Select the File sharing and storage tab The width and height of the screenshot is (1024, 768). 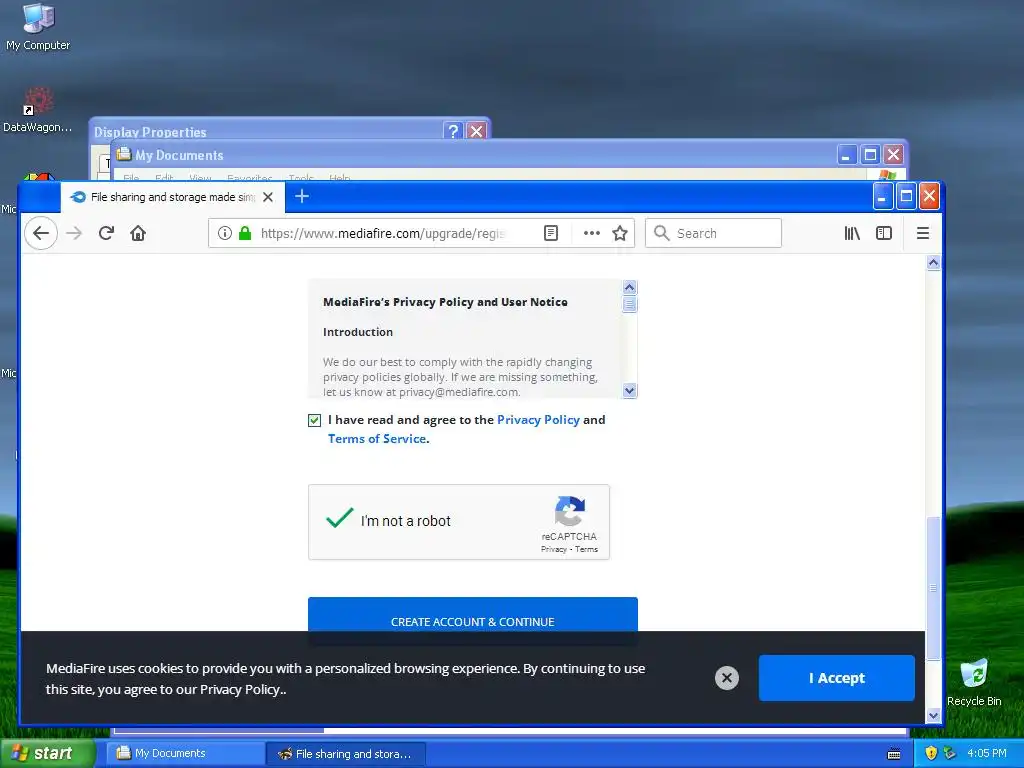pyautogui.click(x=173, y=197)
